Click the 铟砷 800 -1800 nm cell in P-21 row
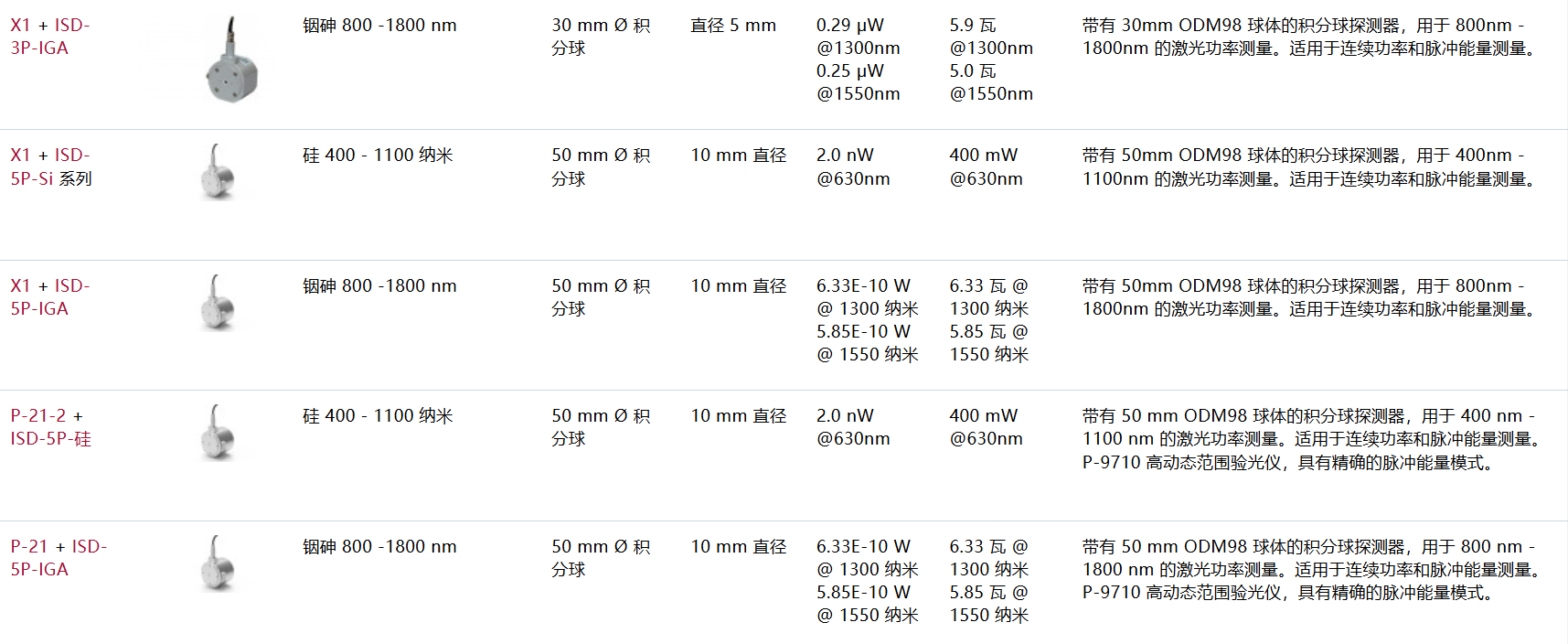 coord(379,547)
